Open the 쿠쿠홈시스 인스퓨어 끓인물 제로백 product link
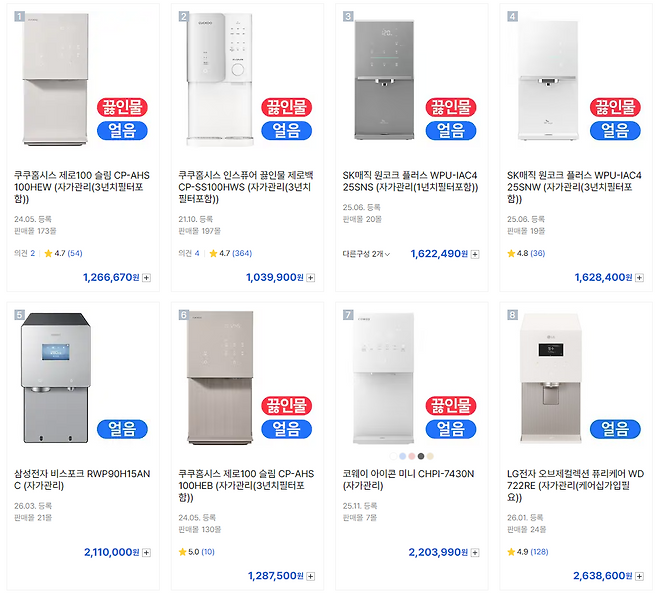This screenshot has height=595, width=658. (x=243, y=187)
